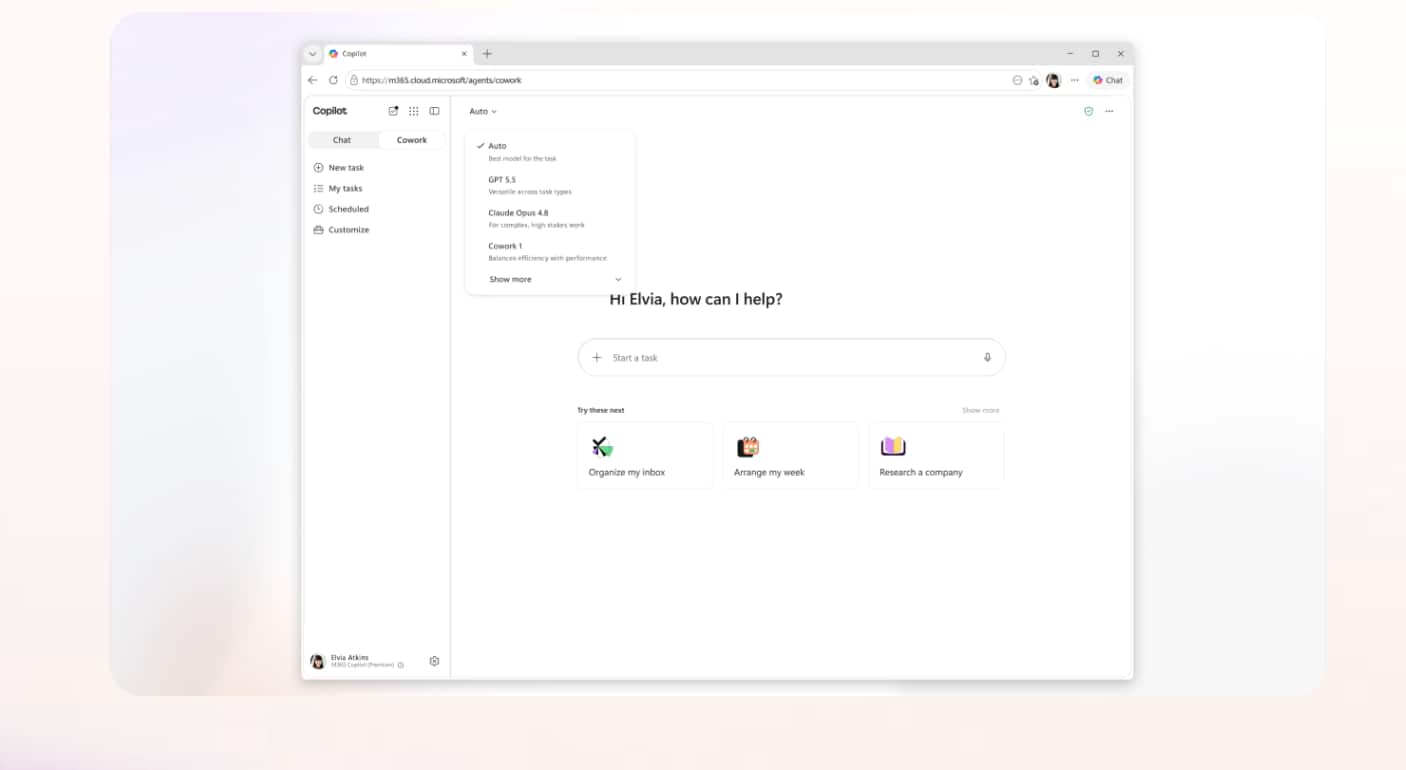Click into the Start a task input field
This screenshot has height=770, width=1406.
[x=791, y=357]
